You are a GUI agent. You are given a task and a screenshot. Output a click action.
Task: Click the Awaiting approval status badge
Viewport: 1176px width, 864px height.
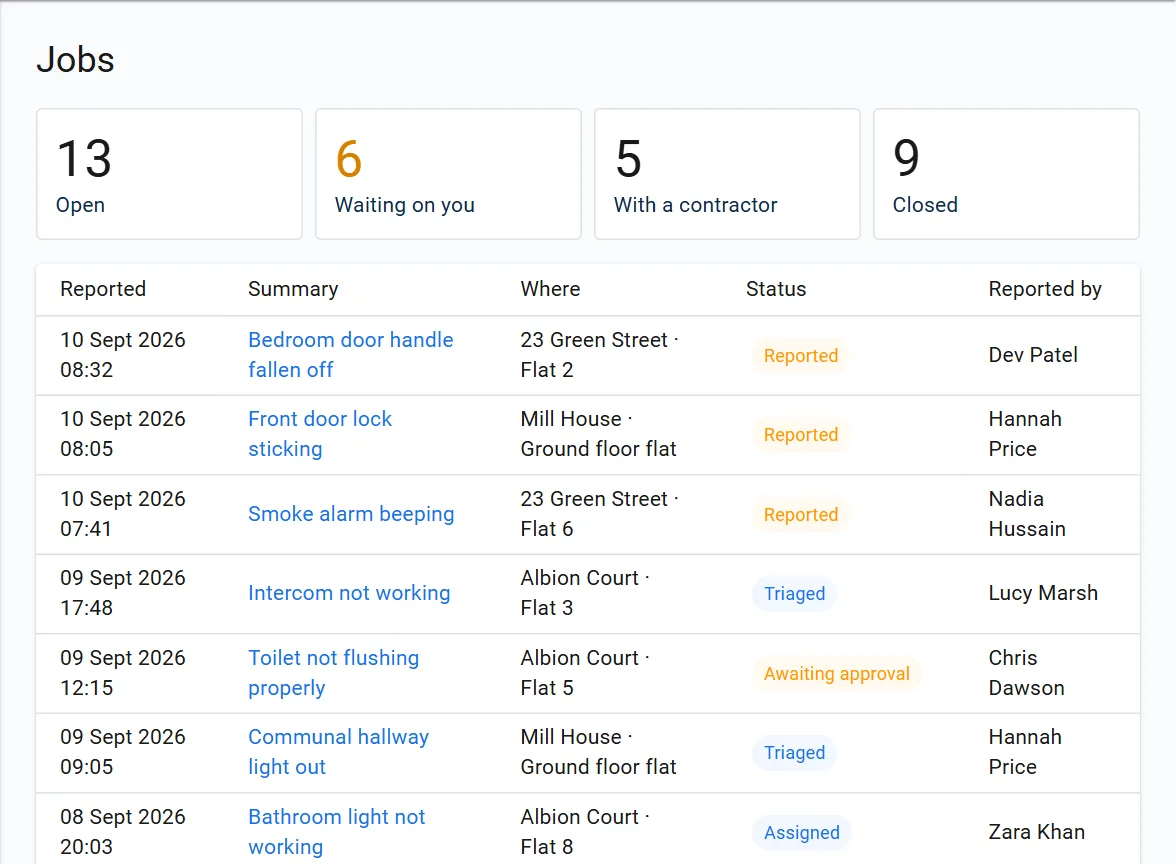tap(837, 674)
